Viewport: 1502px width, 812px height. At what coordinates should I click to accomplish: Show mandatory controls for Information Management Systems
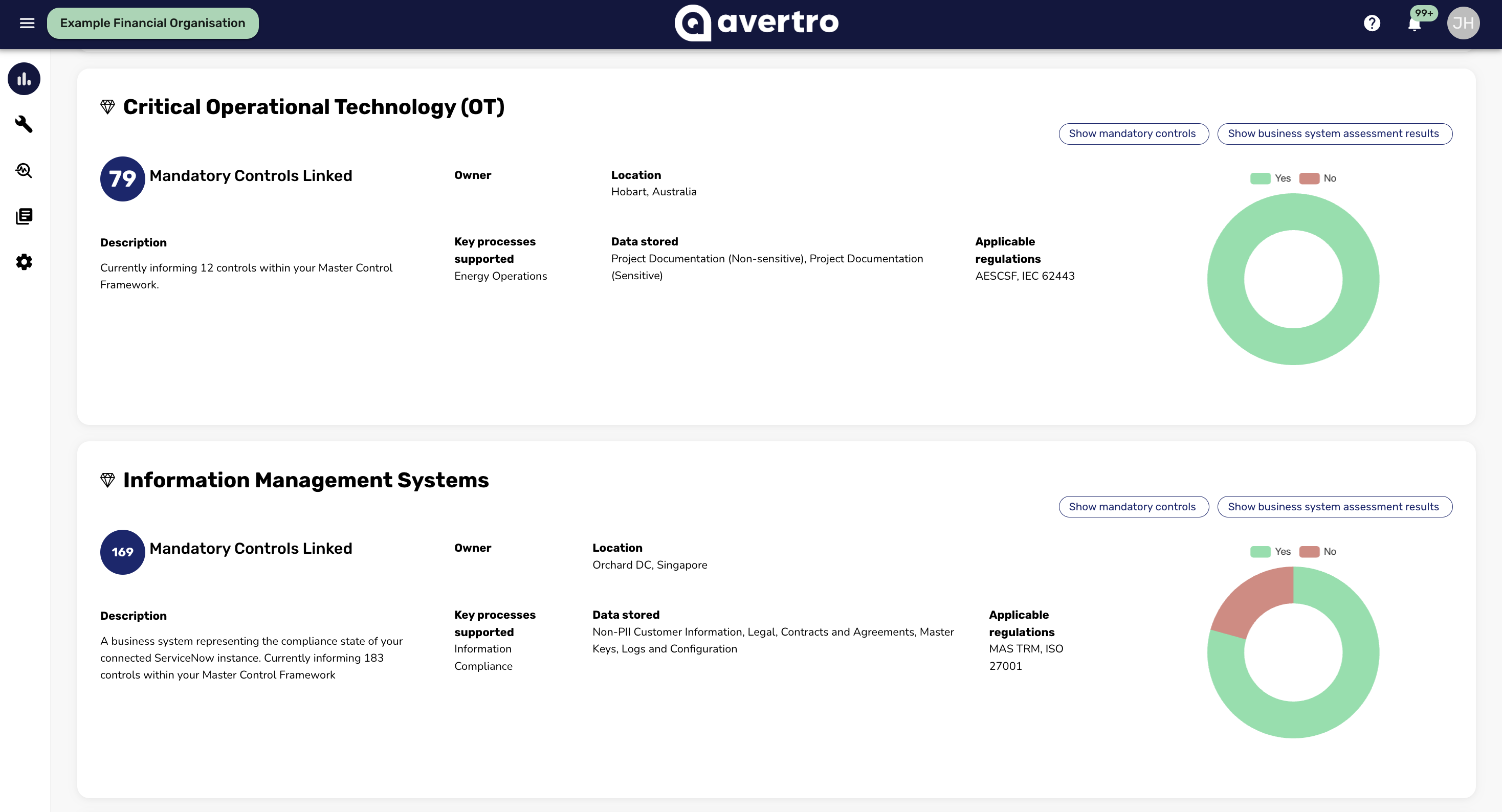[x=1133, y=507]
